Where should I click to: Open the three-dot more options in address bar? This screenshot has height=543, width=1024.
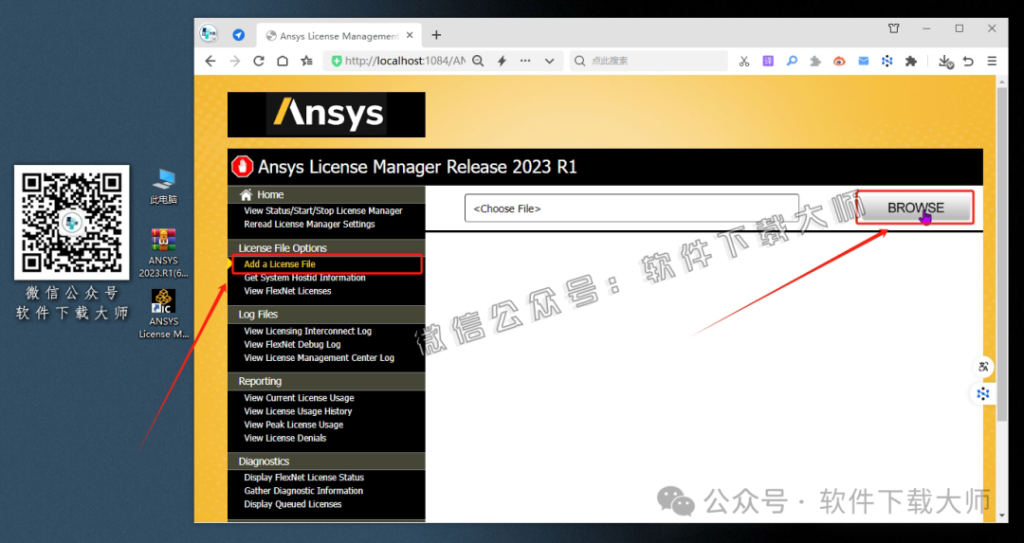coord(525,61)
